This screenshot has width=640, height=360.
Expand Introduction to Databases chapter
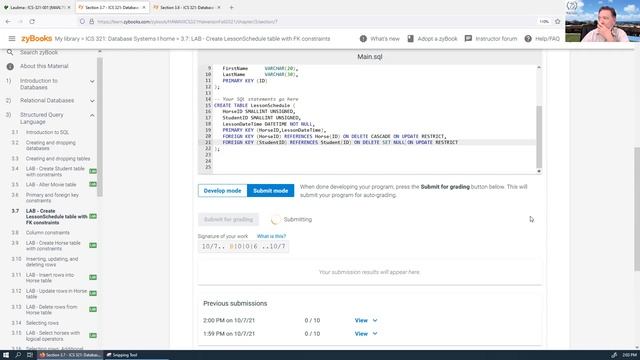pos(92,82)
